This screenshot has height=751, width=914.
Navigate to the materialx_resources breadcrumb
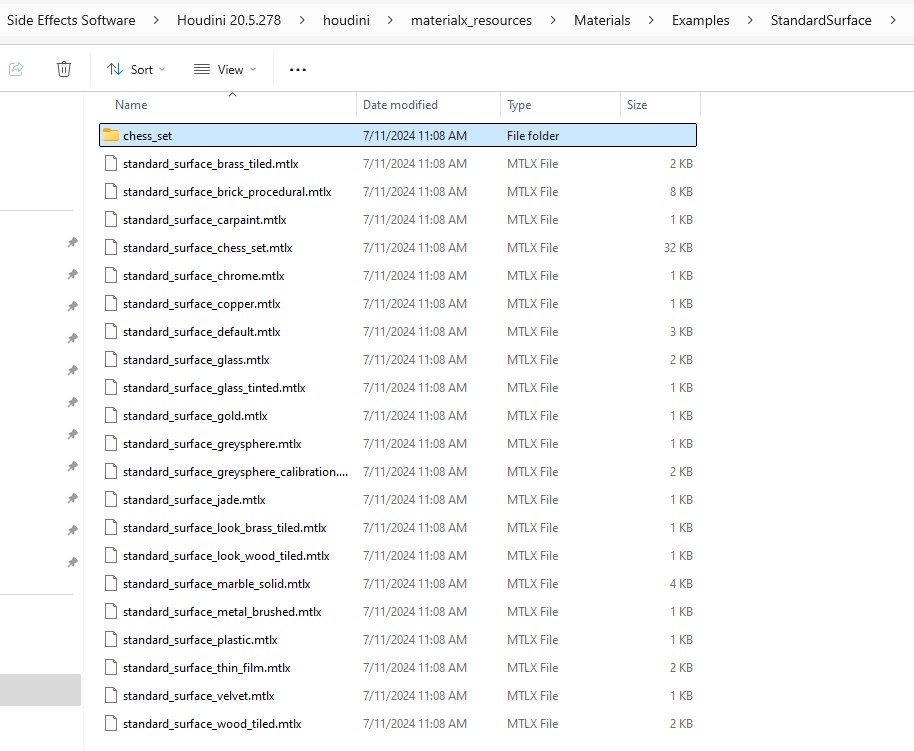click(x=471, y=20)
